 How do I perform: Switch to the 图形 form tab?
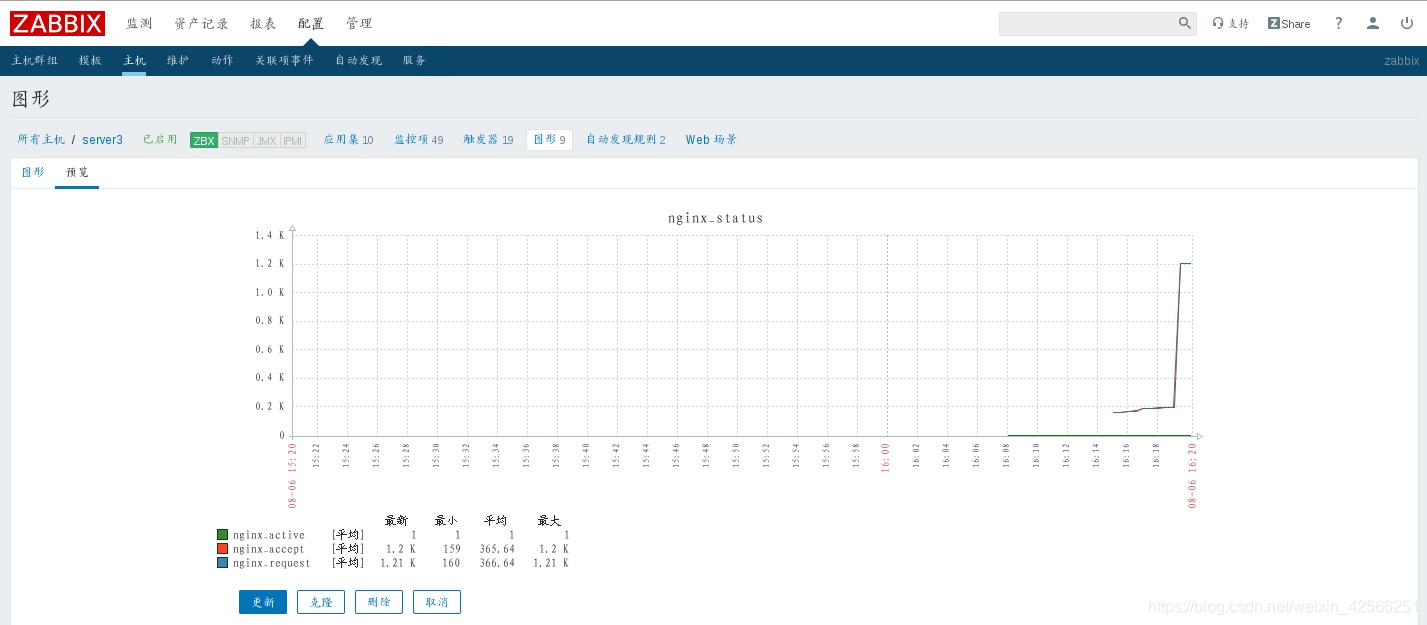(x=33, y=172)
